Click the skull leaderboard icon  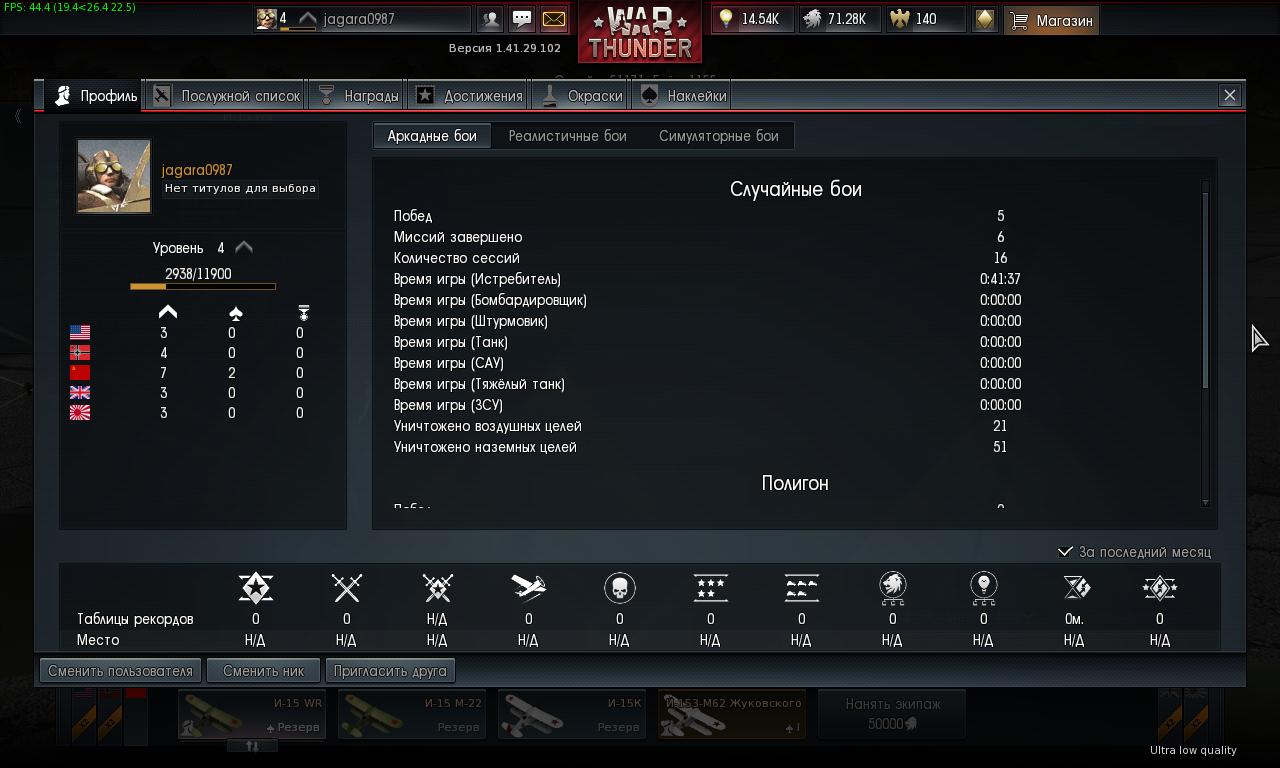(620, 588)
